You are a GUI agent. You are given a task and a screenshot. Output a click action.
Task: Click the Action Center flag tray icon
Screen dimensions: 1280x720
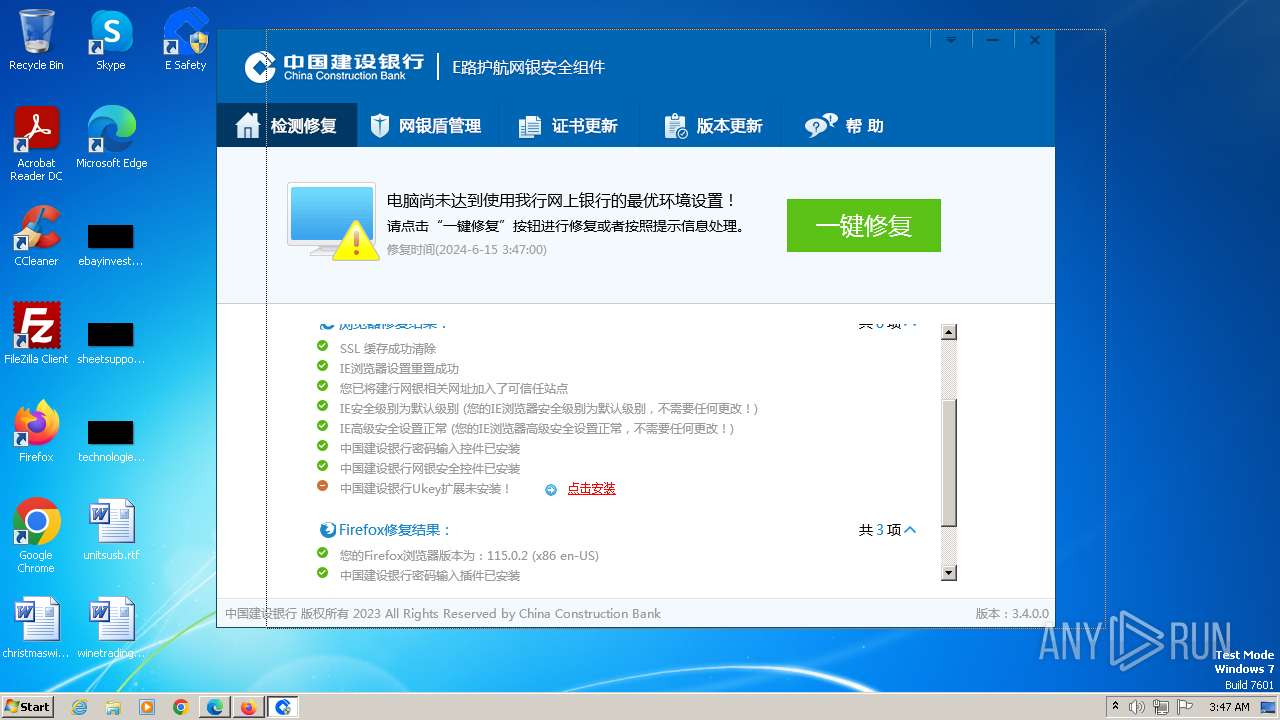pos(1185,707)
